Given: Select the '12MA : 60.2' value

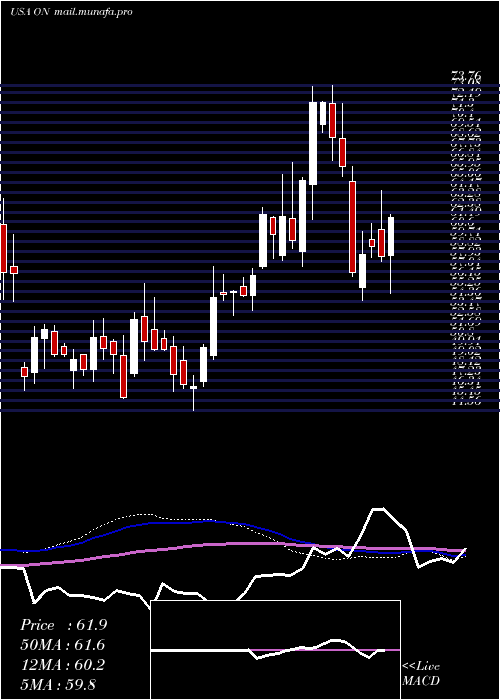Looking at the screenshot, I should pyautogui.click(x=63, y=665).
